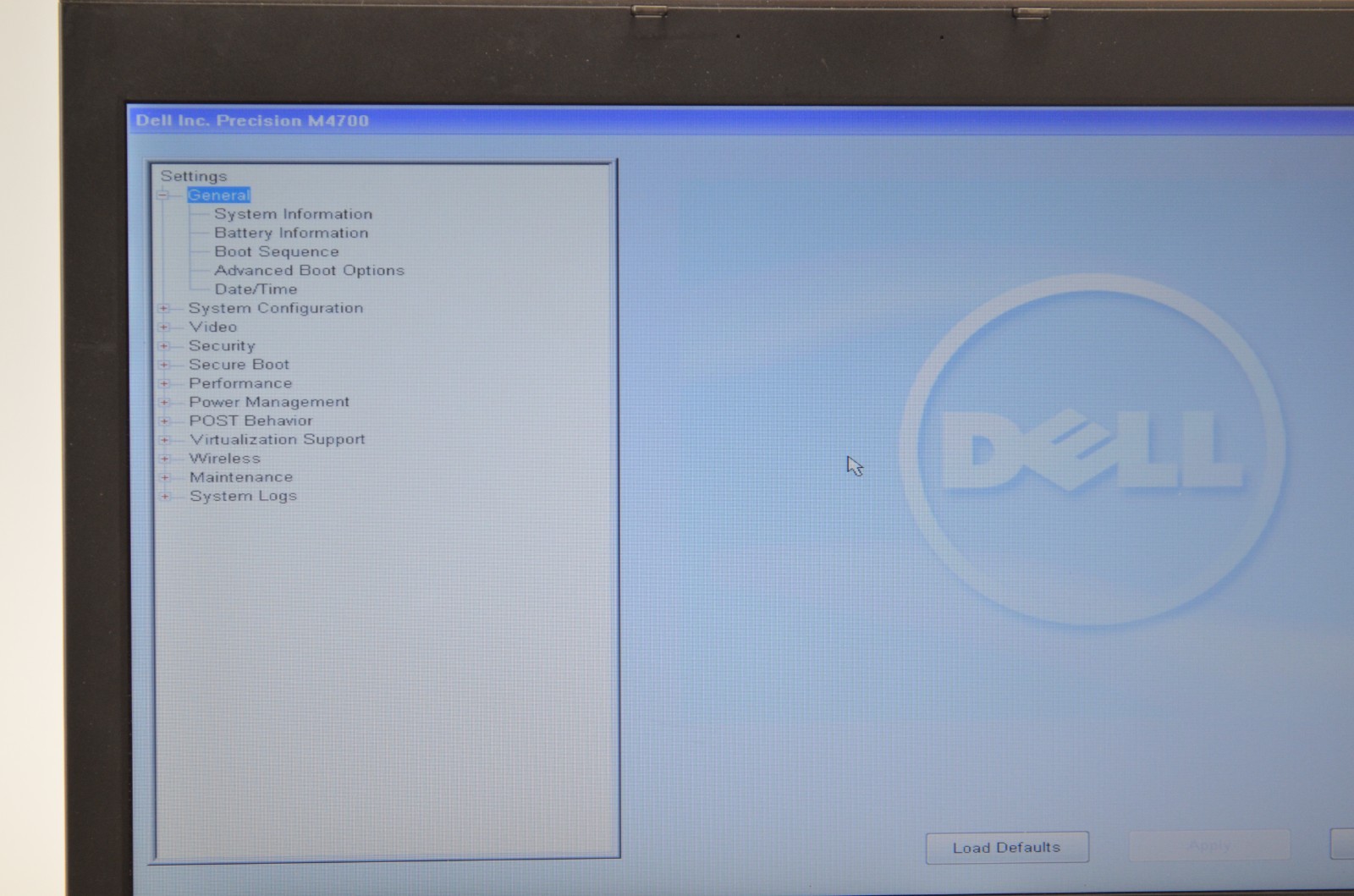Viewport: 1354px width, 896px height.
Task: Click the Load Defaults button
Action: (x=1007, y=848)
